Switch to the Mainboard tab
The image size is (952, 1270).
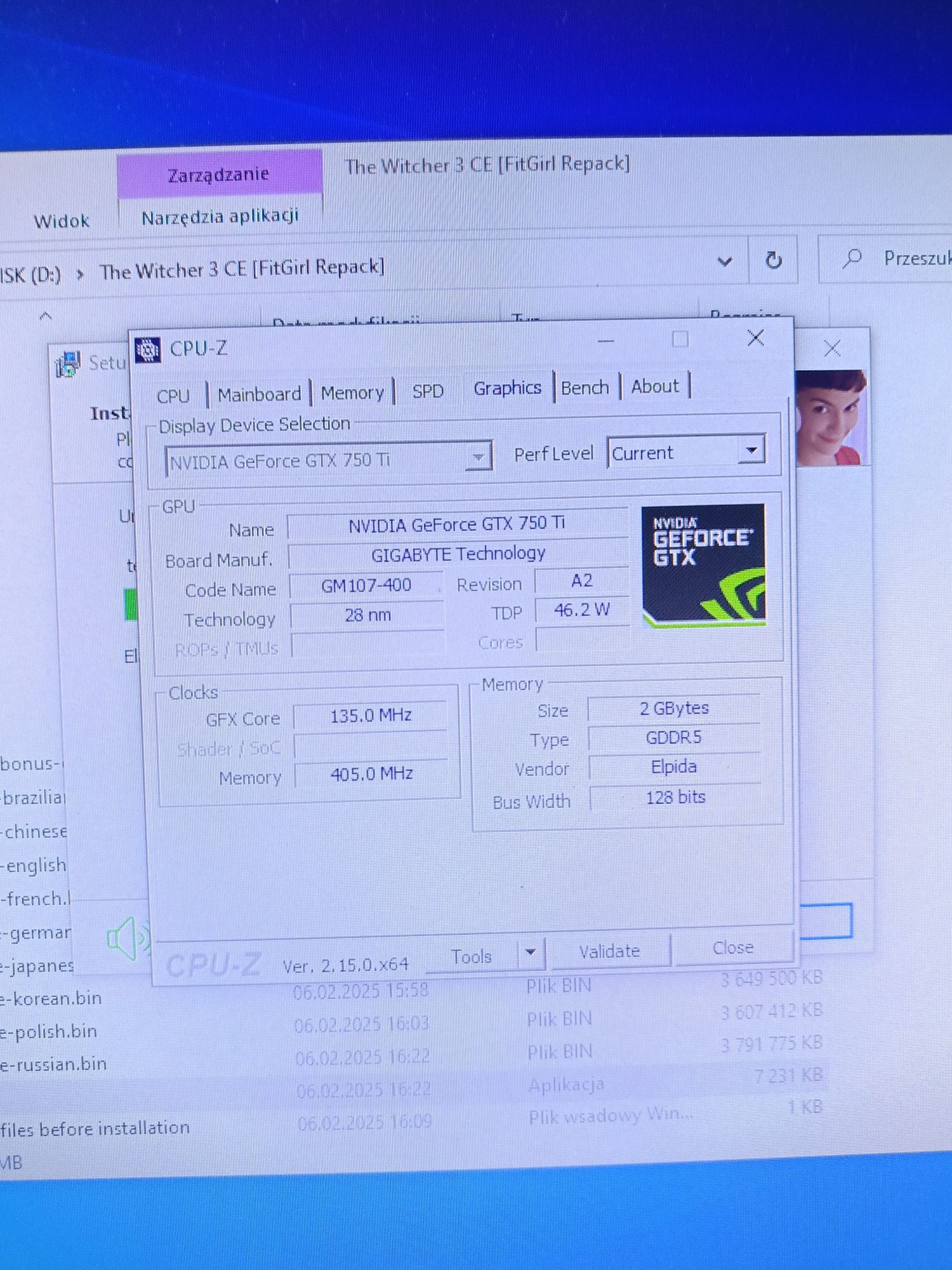(x=259, y=394)
